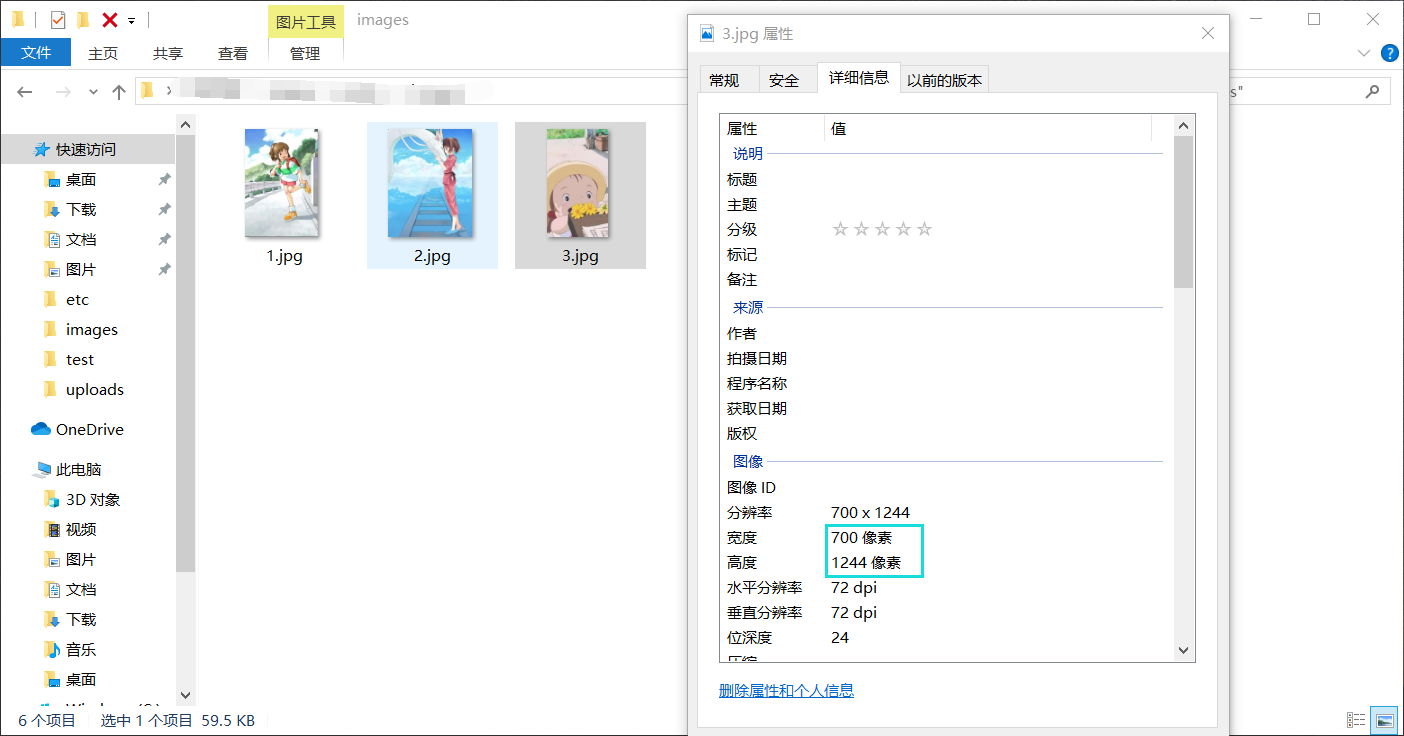Expand the address bar navigation dropdown
Screen dimensions: 1404x736
93,91
